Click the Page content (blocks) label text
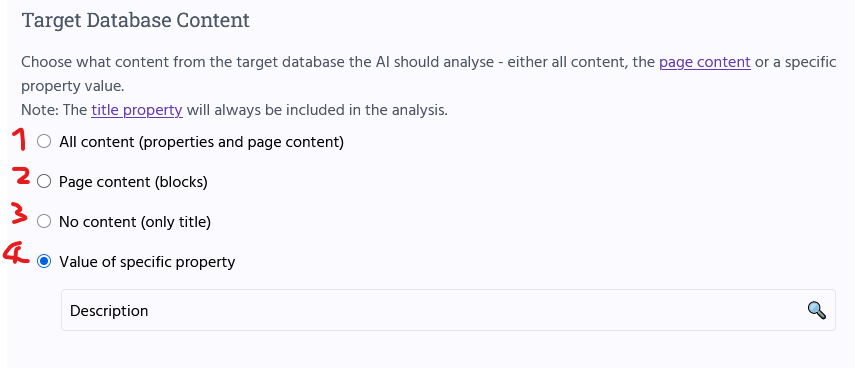The width and height of the screenshot is (855, 368). [x=134, y=182]
